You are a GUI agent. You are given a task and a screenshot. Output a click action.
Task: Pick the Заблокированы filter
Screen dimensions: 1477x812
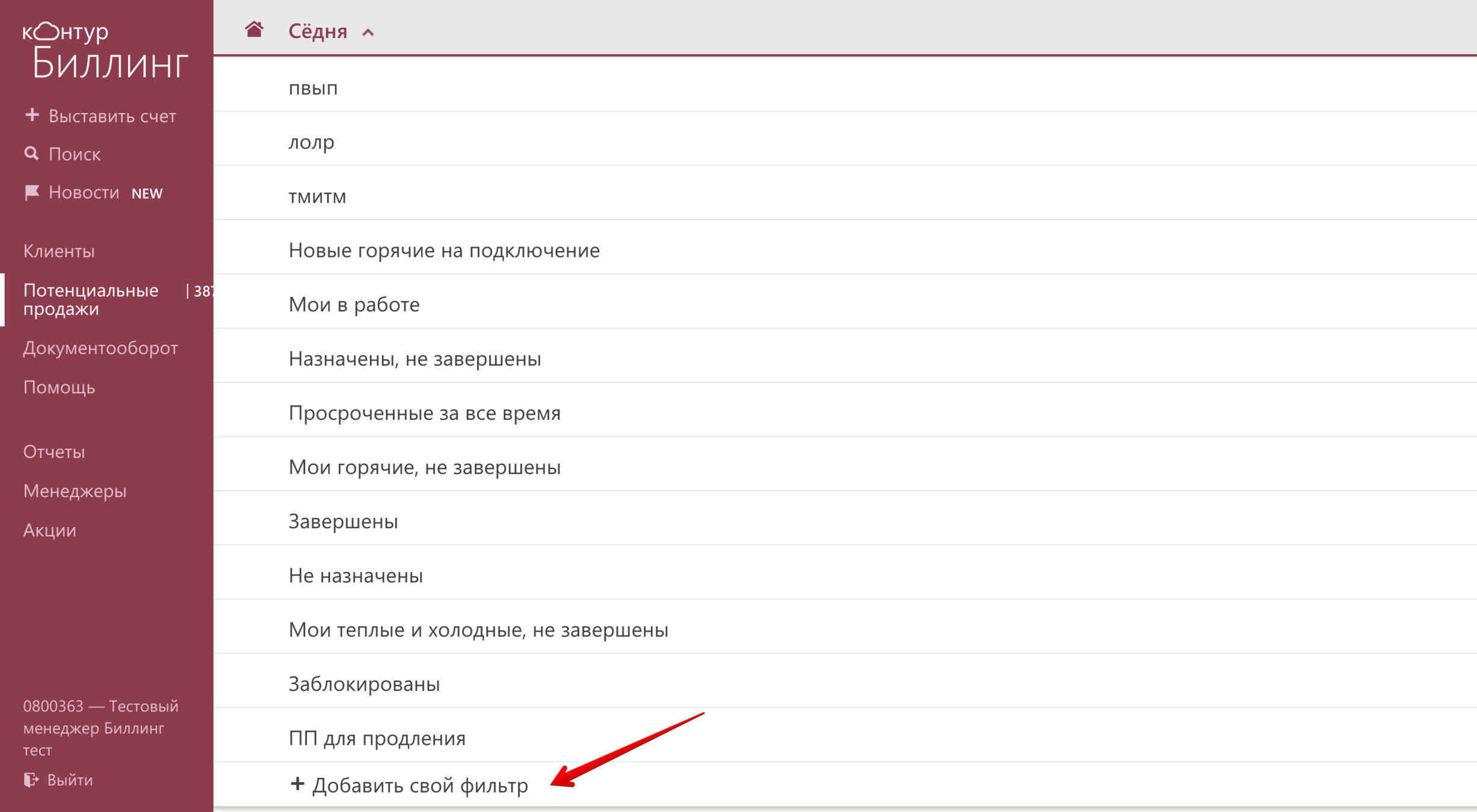click(364, 684)
